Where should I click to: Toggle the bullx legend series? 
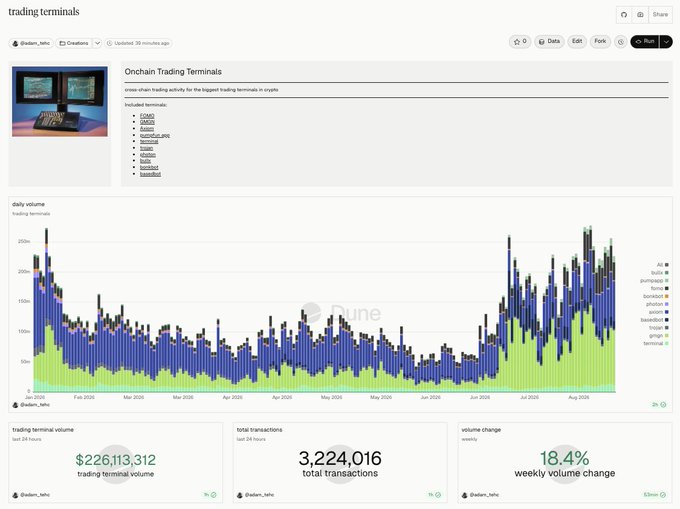tap(660, 273)
